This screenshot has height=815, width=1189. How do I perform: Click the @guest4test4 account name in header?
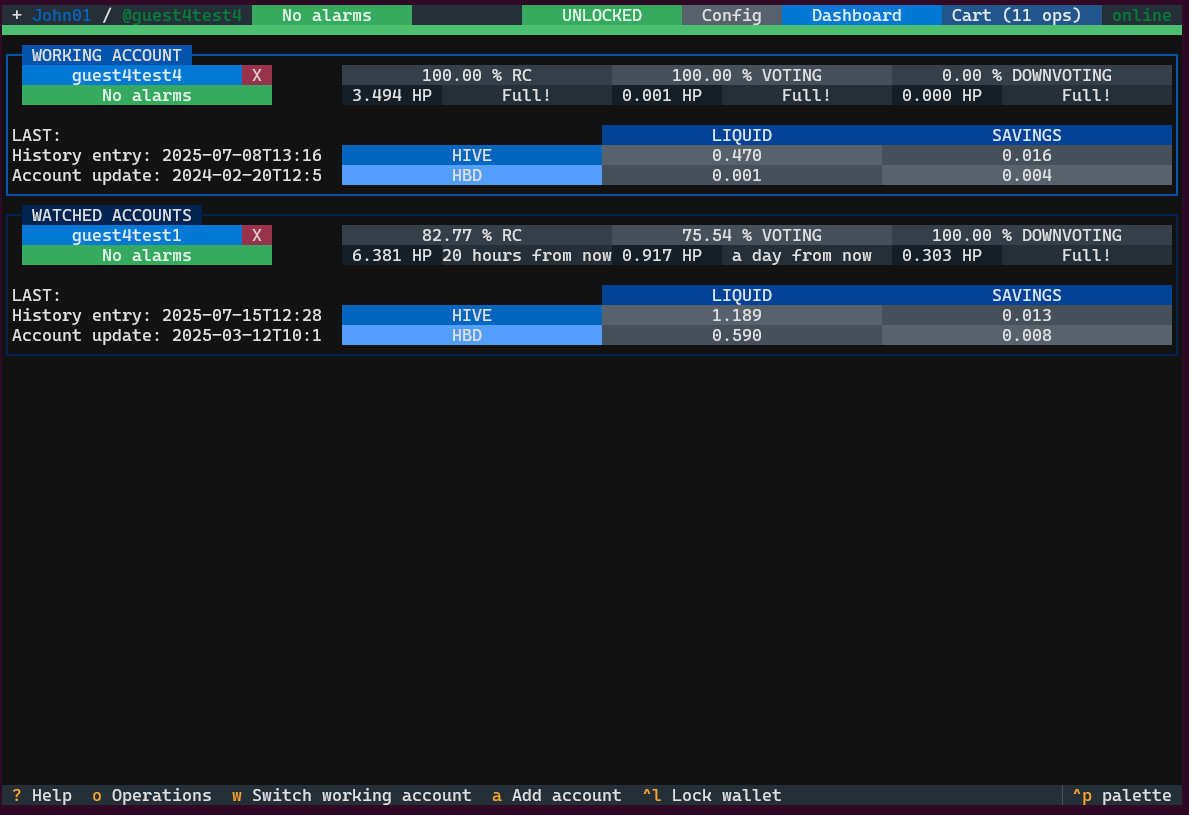[182, 15]
